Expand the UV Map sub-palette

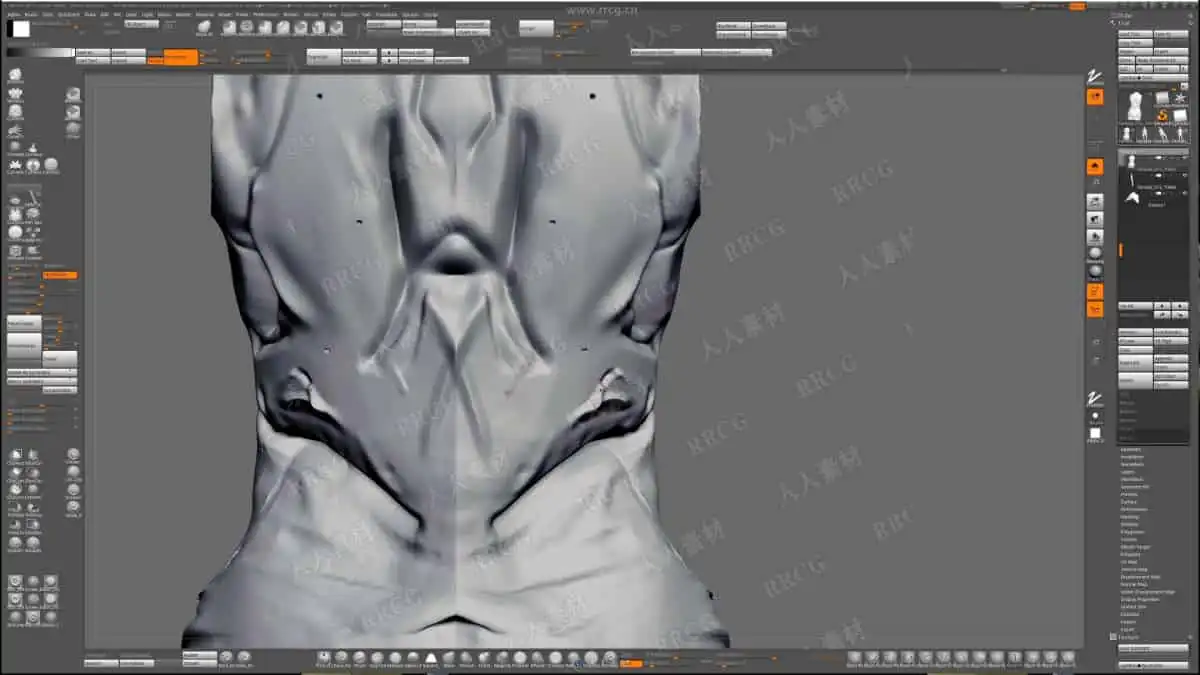click(1128, 562)
